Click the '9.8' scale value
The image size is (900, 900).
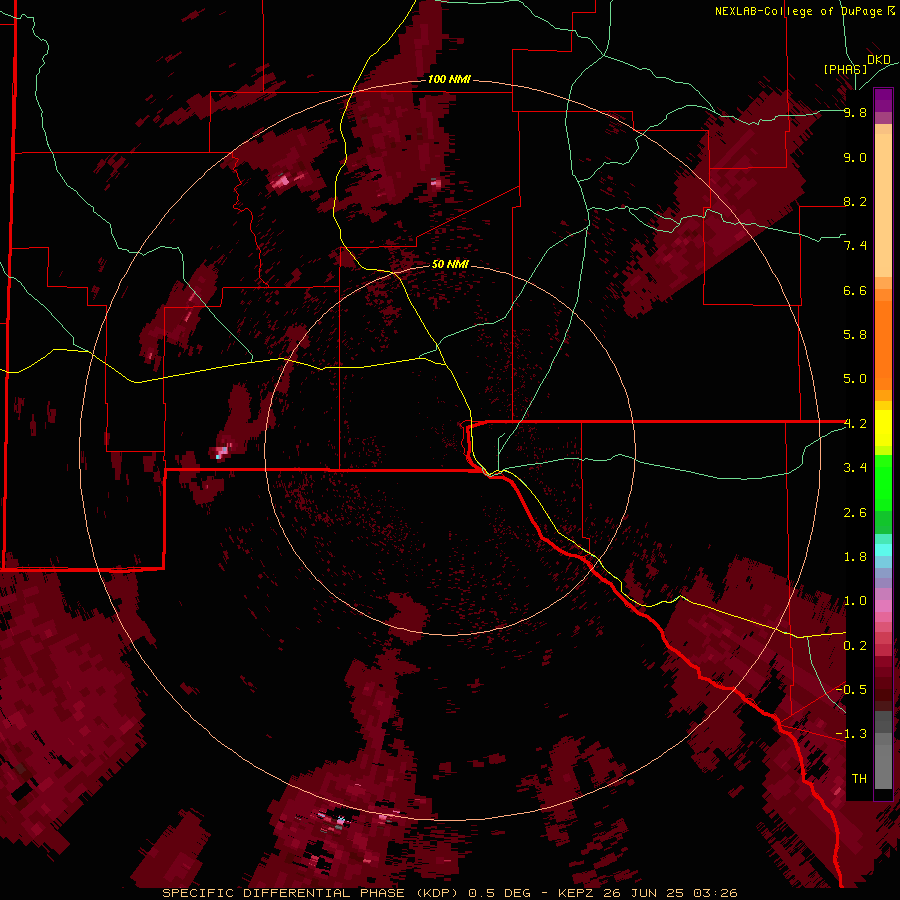coord(855,112)
